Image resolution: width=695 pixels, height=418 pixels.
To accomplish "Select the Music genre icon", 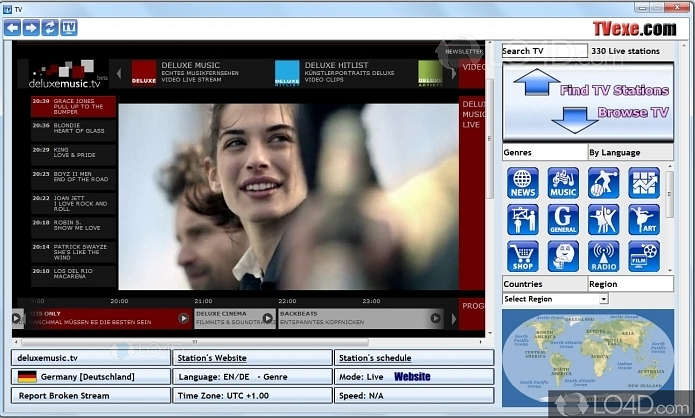I will pyautogui.click(x=563, y=183).
